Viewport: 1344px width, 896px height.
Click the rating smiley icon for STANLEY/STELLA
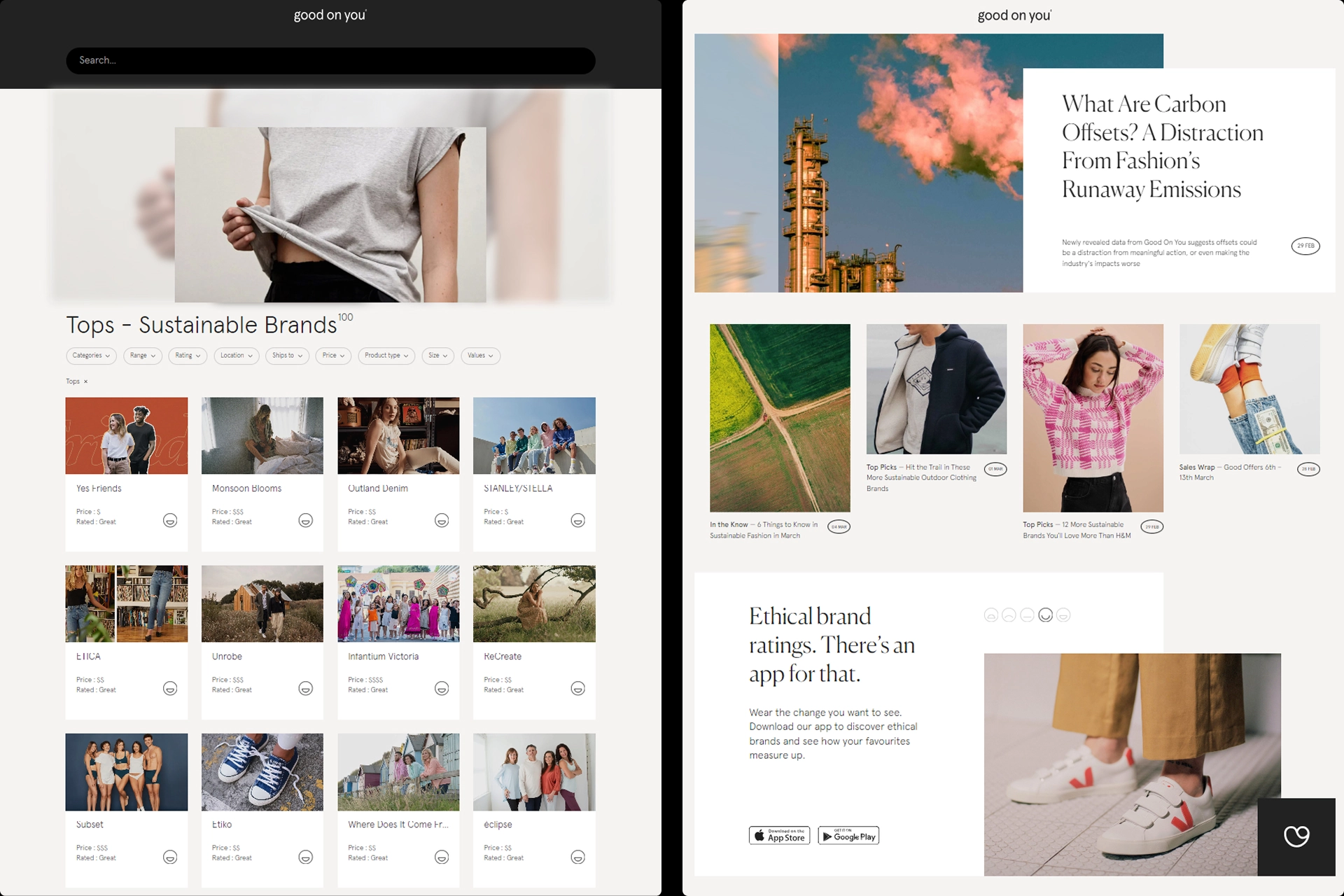coord(577,520)
